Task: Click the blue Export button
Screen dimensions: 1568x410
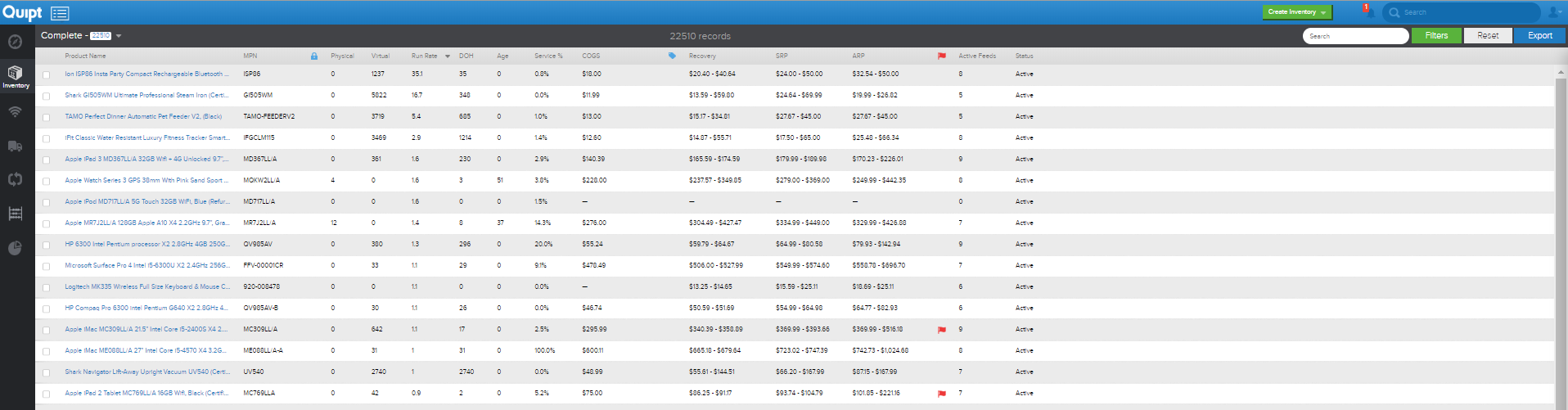Action: (1539, 35)
